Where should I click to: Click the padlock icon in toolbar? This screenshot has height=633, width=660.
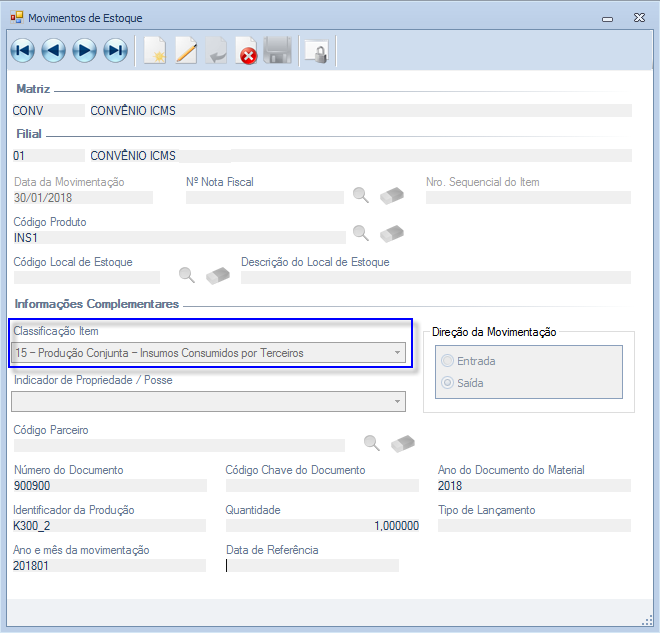316,51
